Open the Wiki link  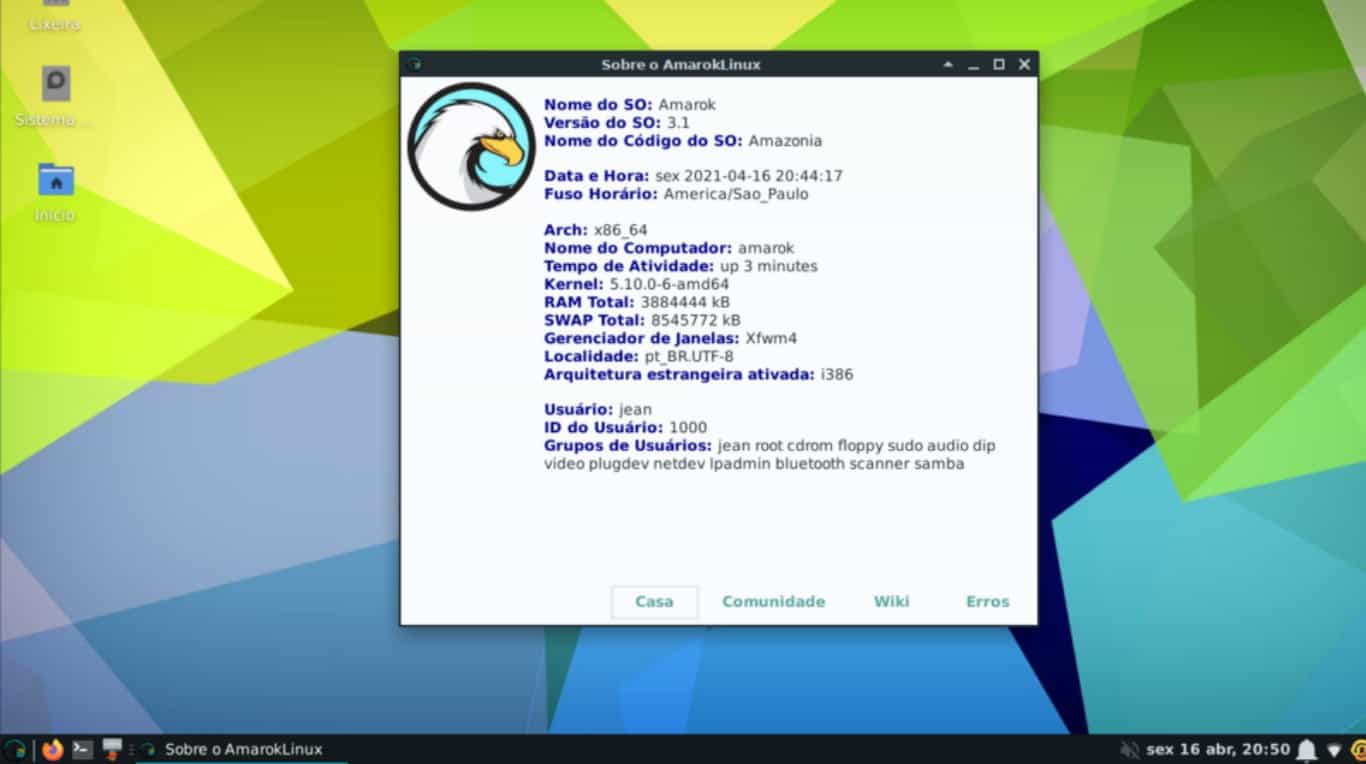[x=891, y=602]
